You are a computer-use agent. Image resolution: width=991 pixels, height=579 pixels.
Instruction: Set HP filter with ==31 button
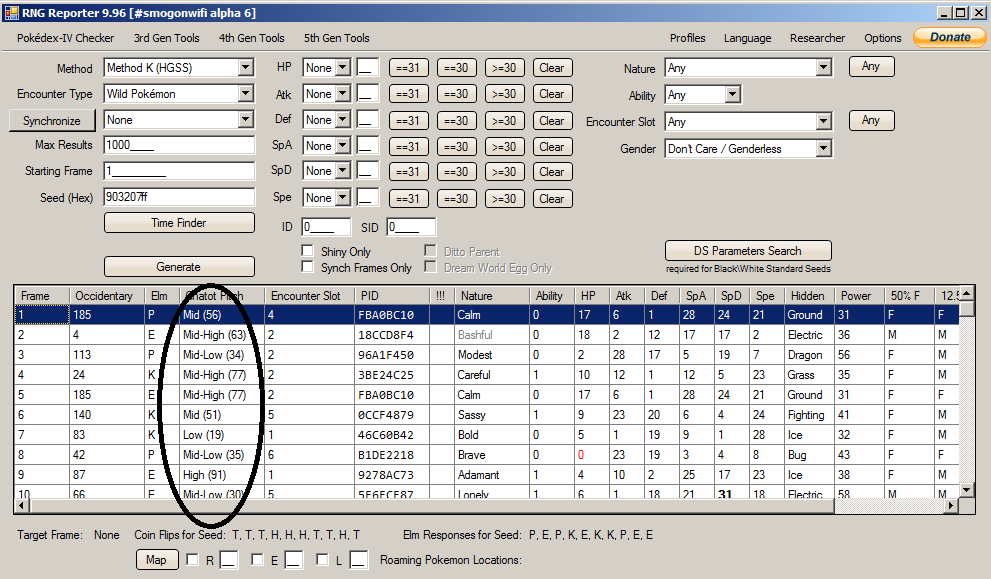point(408,68)
